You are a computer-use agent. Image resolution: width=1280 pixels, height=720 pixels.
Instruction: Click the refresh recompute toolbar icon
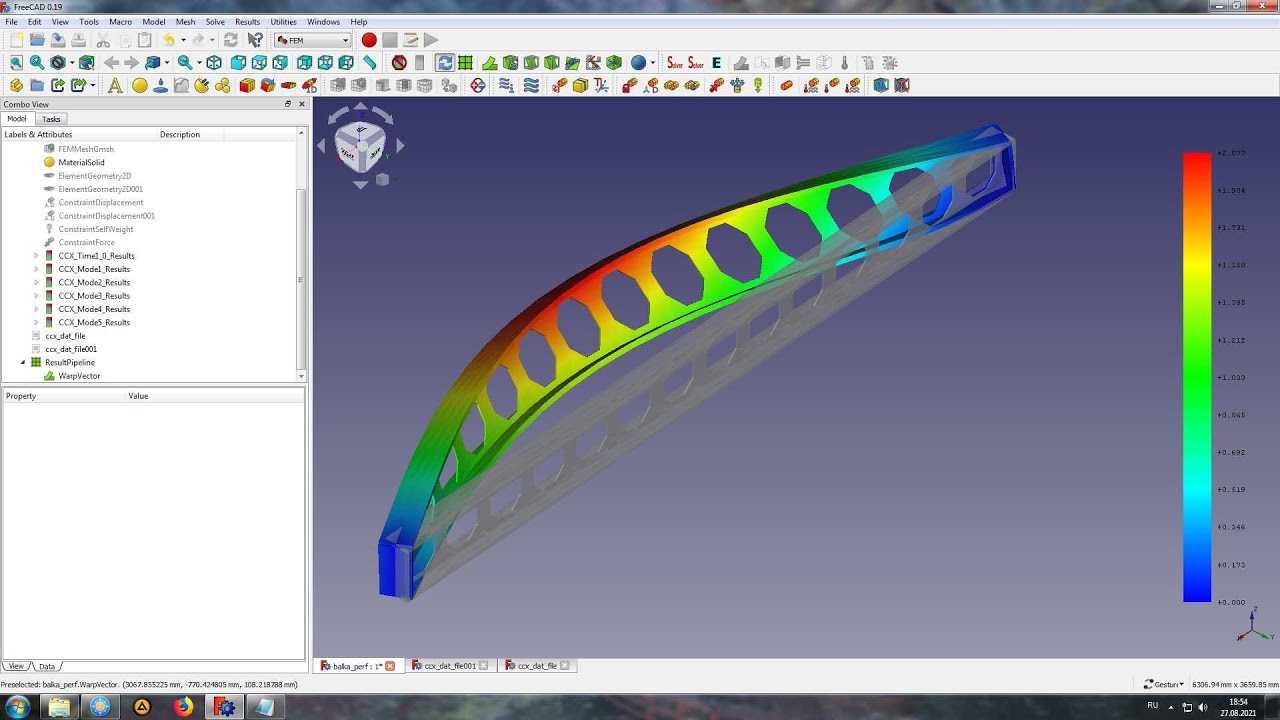pyautogui.click(x=230, y=40)
